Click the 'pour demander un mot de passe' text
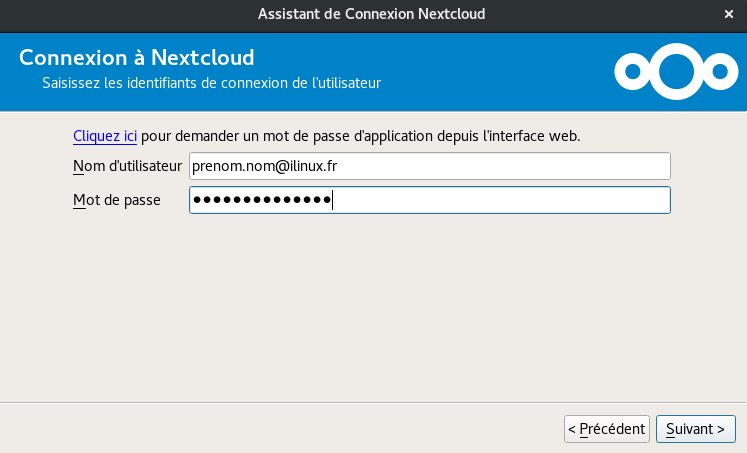The width and height of the screenshot is (747, 453). coord(360,135)
